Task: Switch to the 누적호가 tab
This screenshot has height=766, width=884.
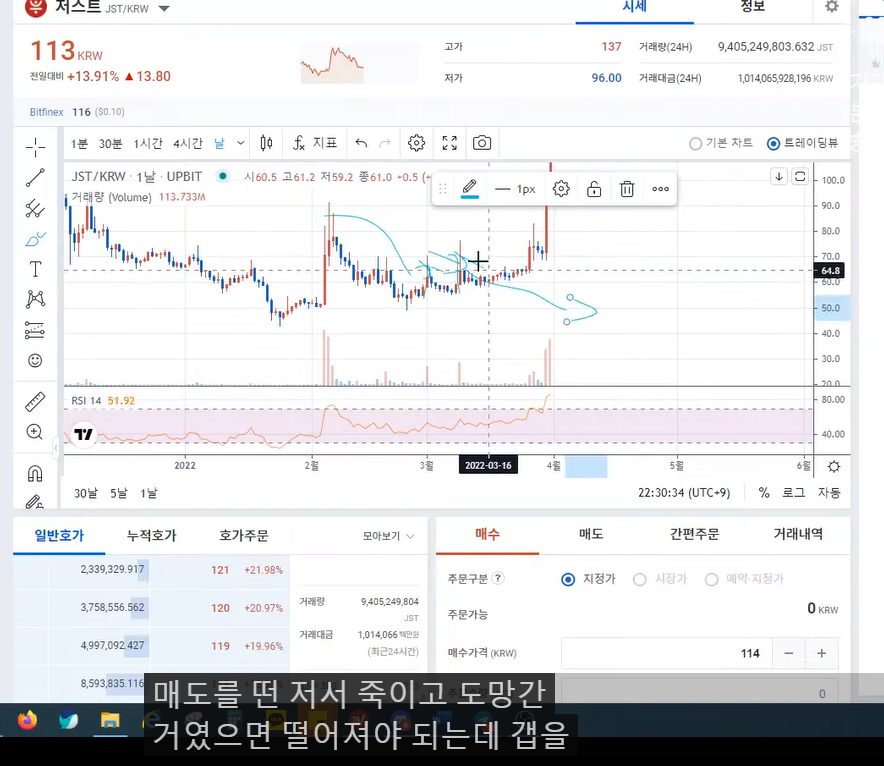Action: [x=151, y=535]
